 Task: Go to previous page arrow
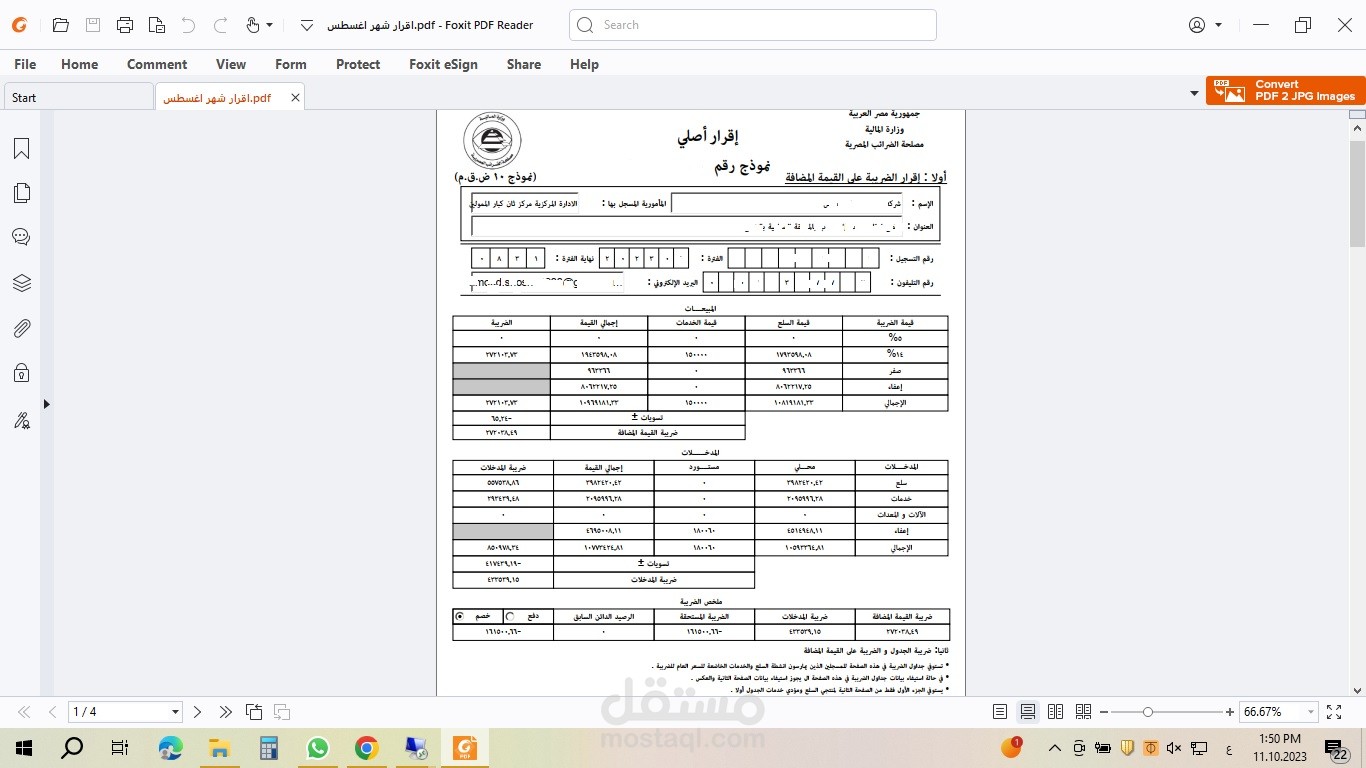(52, 712)
